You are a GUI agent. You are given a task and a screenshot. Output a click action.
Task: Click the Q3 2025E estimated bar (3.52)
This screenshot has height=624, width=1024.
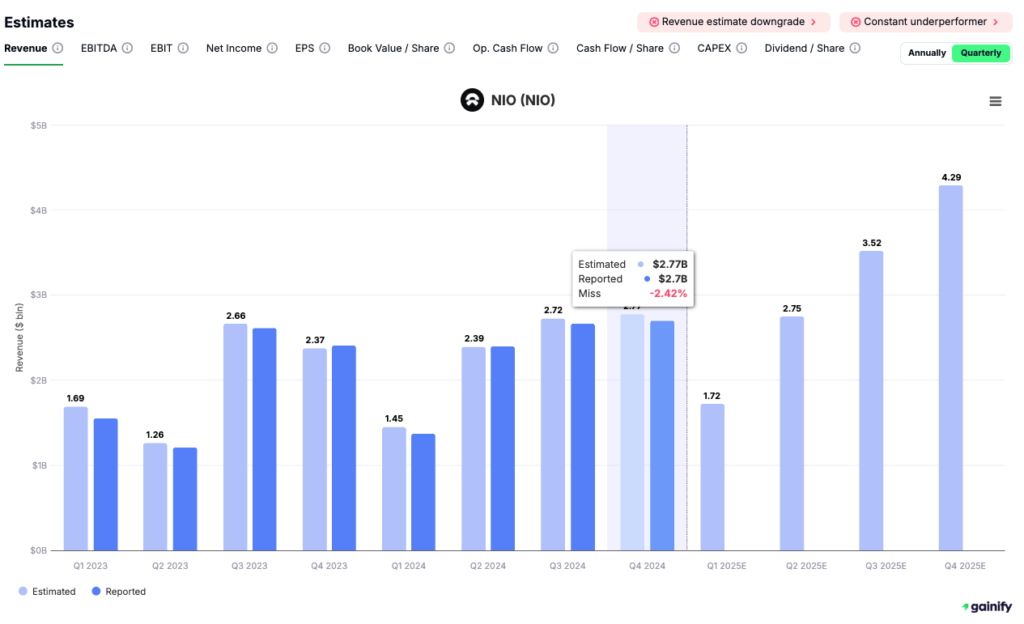[871, 401]
